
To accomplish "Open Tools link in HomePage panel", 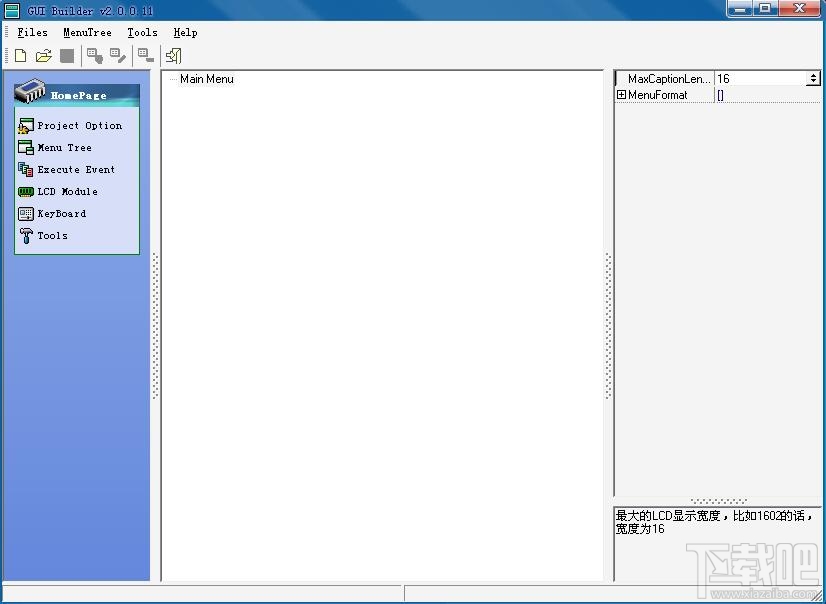I will click(x=52, y=236).
